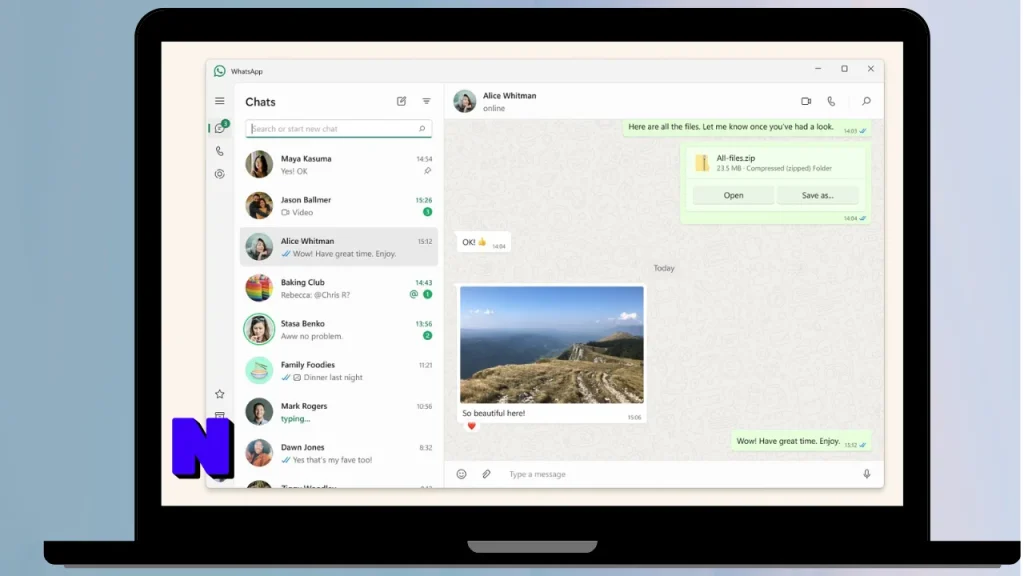Click the 'Here are all the files' message

(746, 127)
